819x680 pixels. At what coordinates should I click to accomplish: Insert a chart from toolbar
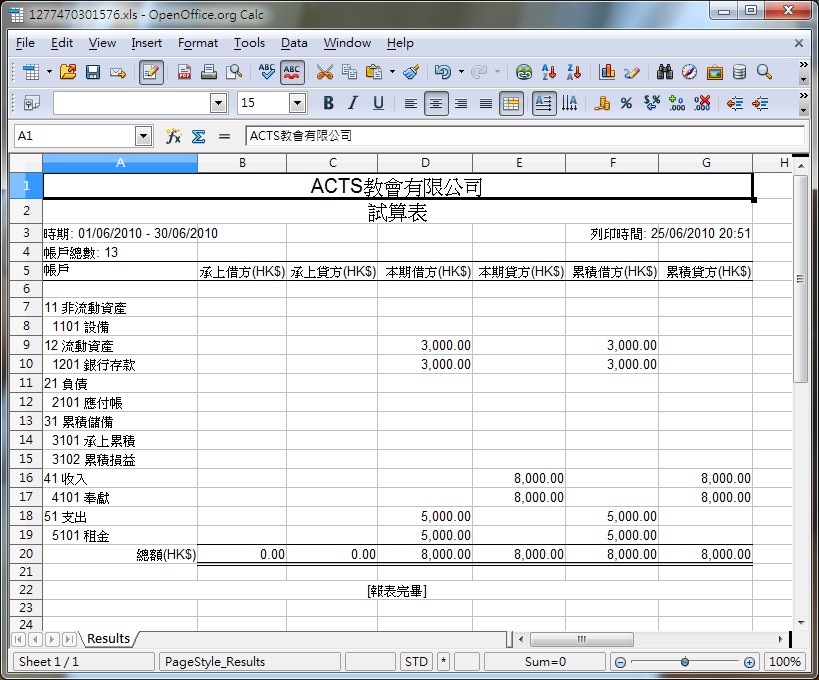pos(607,72)
